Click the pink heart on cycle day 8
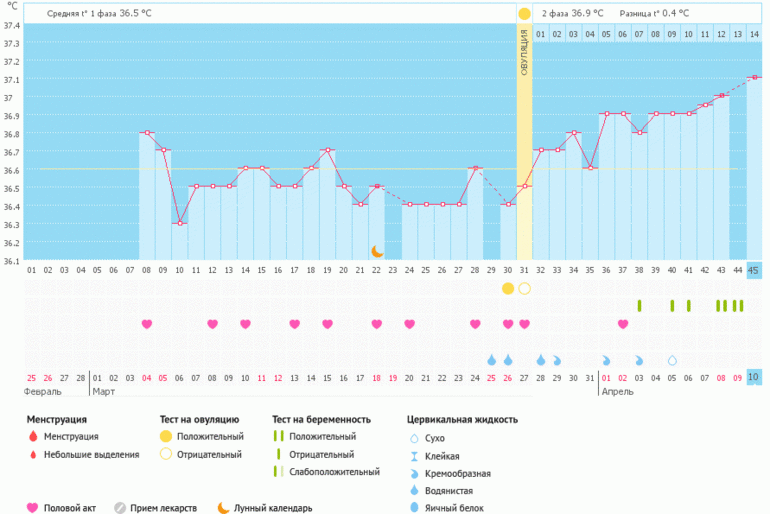This screenshot has width=770, height=514. point(147,324)
